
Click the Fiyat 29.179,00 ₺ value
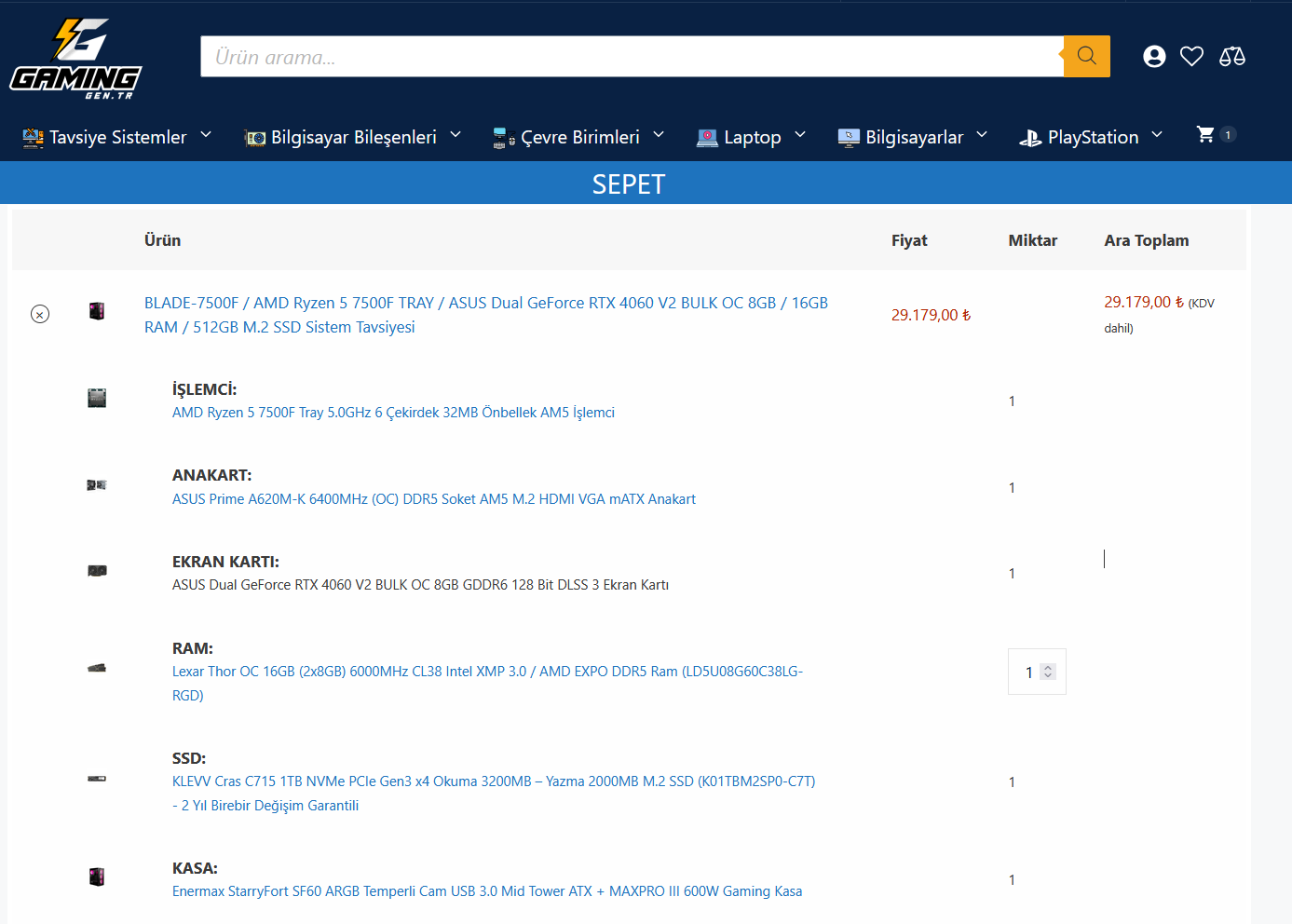point(931,315)
